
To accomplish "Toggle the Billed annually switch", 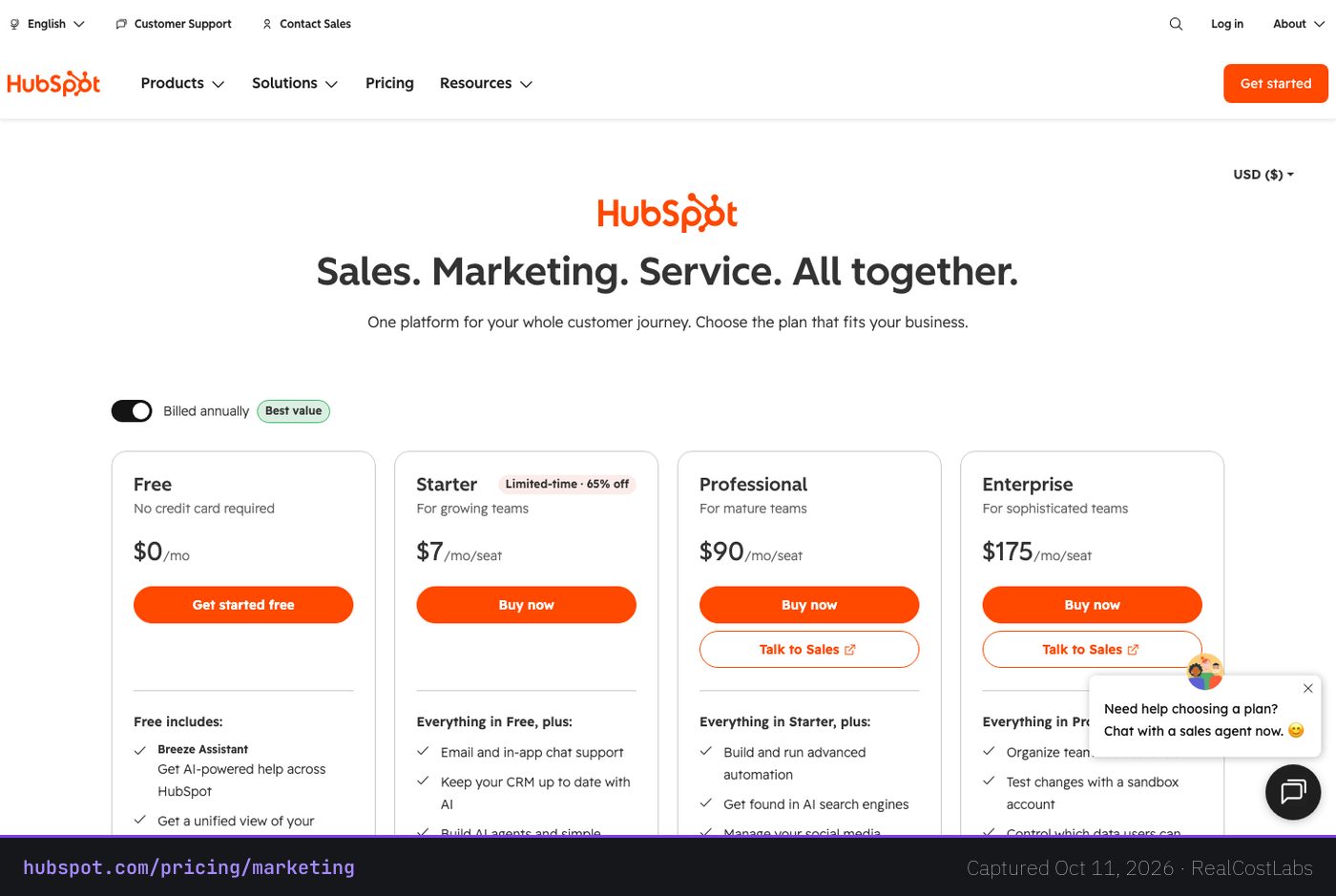I will click(x=132, y=411).
